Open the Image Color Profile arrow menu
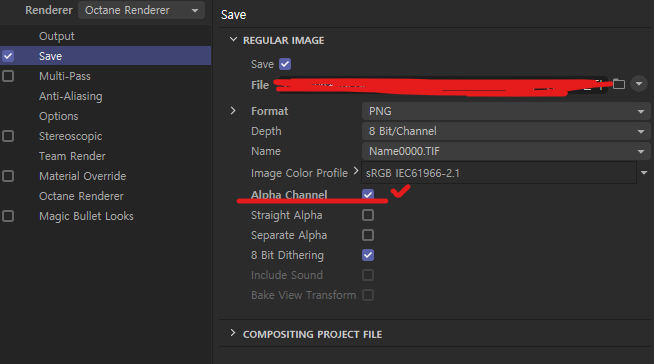Viewport: 654px width, 364px height. 644,173
